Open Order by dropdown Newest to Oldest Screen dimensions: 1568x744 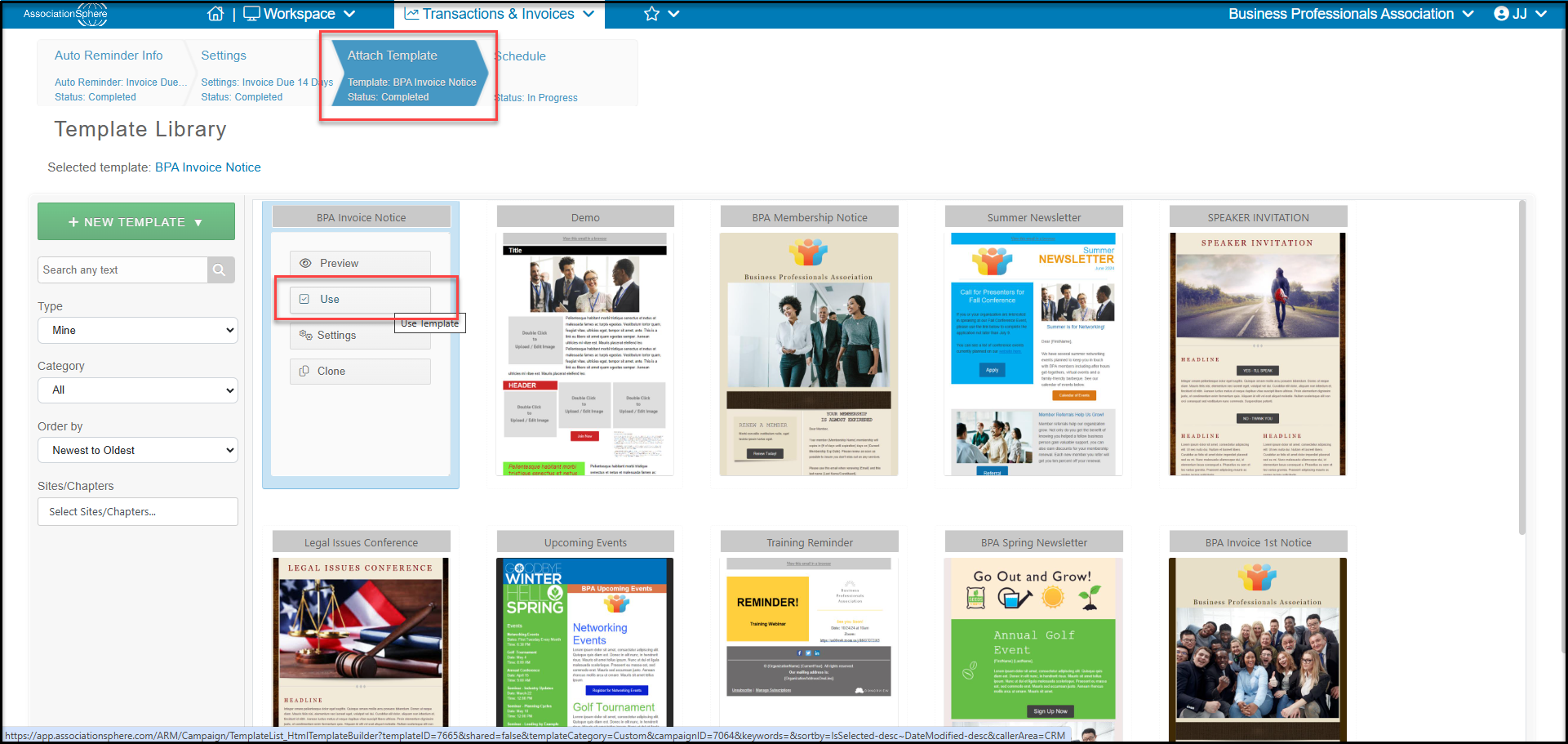click(138, 450)
